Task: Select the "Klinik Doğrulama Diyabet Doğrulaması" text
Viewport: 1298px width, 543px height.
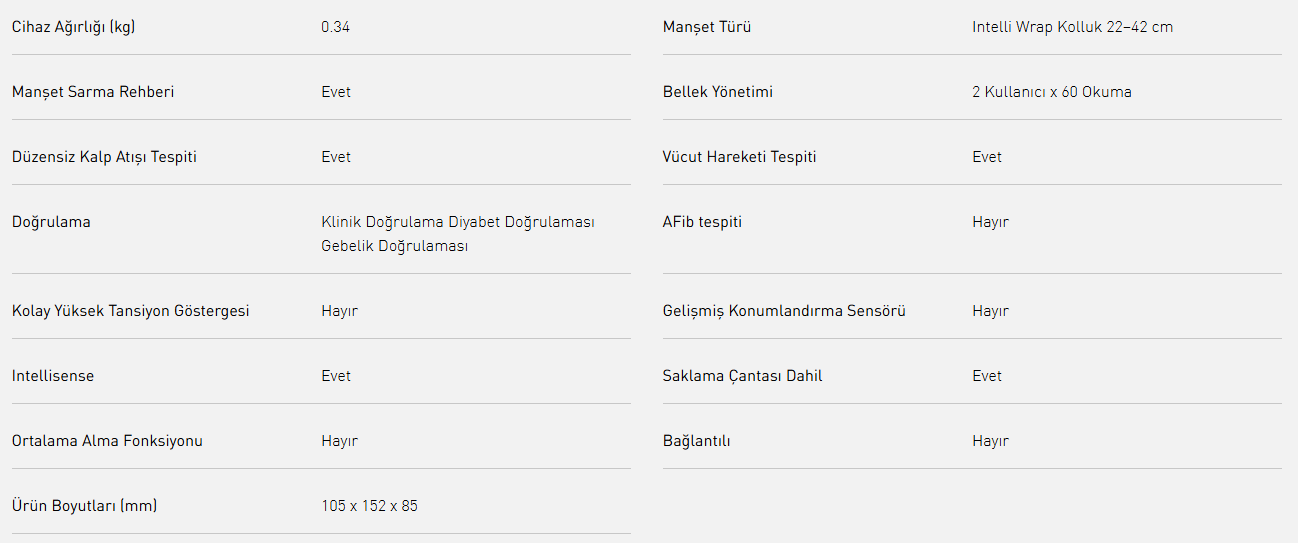Action: 457,222
